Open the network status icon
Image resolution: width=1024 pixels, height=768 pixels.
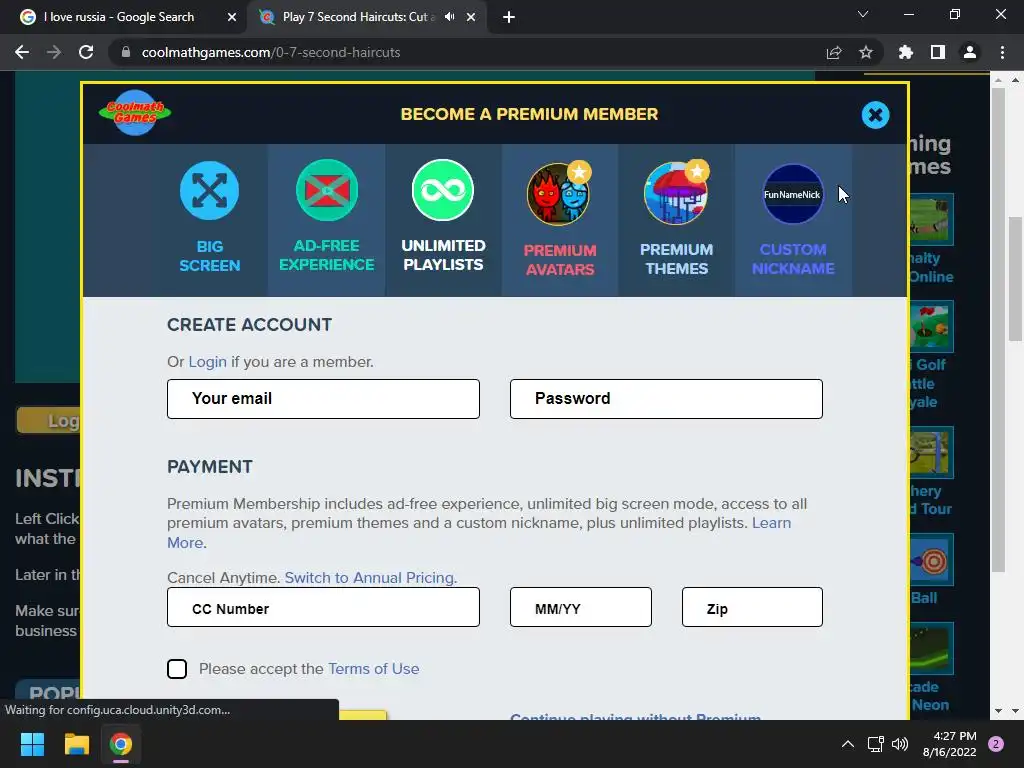coord(875,744)
